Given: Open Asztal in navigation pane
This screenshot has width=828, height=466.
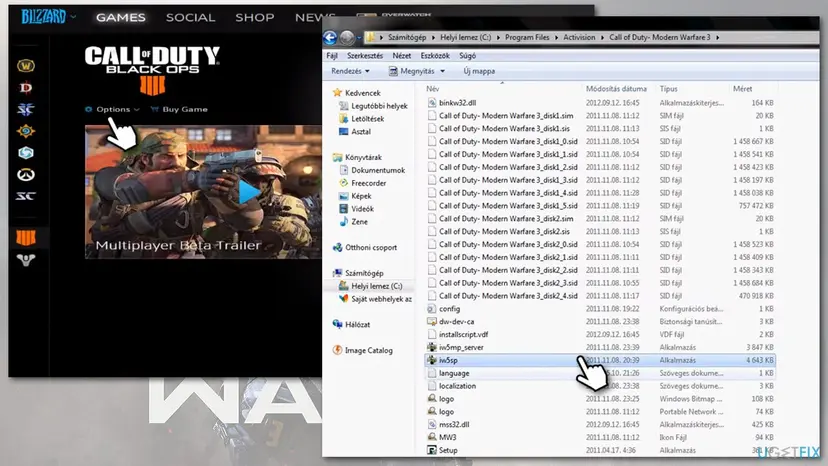Looking at the screenshot, I should pyautogui.click(x=355, y=132).
